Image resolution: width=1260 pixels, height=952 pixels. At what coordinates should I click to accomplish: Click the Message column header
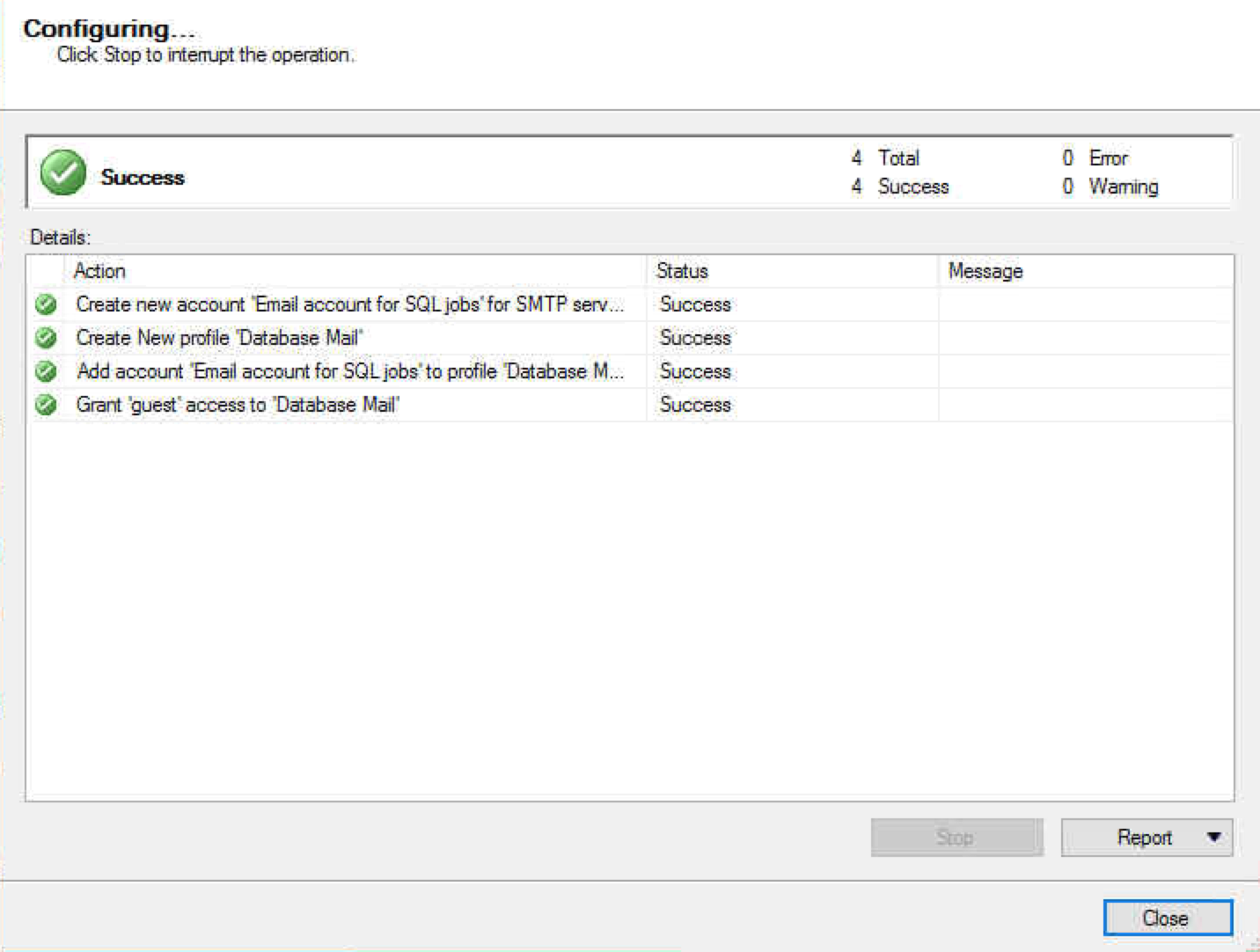(1086, 271)
